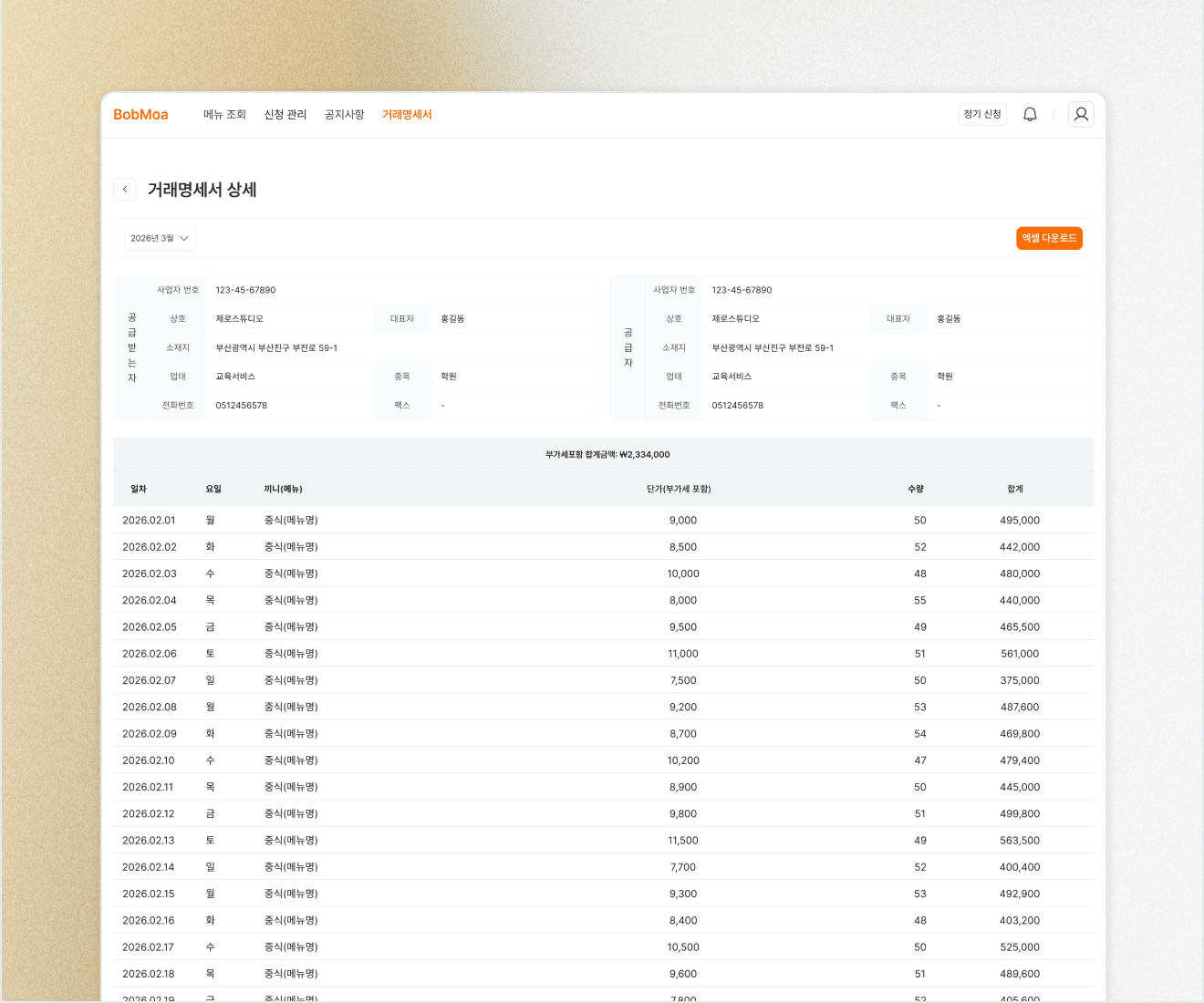Click the 10,500 unit price cell
This screenshot has height=1003, width=1204.
(x=683, y=947)
